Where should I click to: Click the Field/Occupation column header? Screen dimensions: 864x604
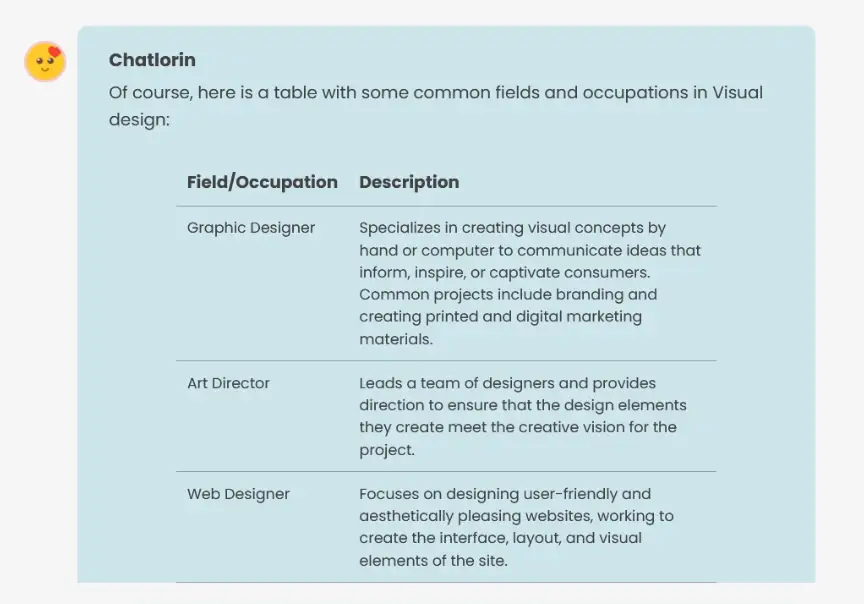click(262, 182)
